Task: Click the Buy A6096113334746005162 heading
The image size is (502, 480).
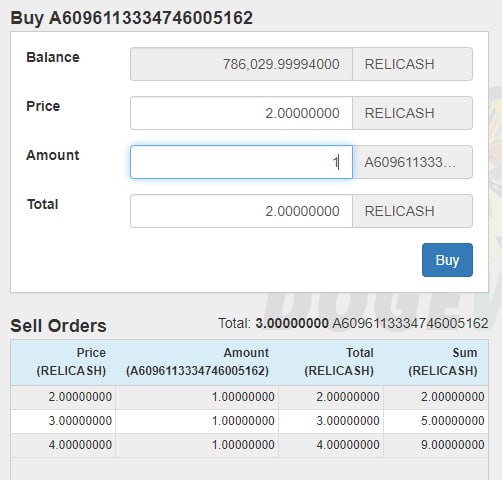Action: [132, 18]
